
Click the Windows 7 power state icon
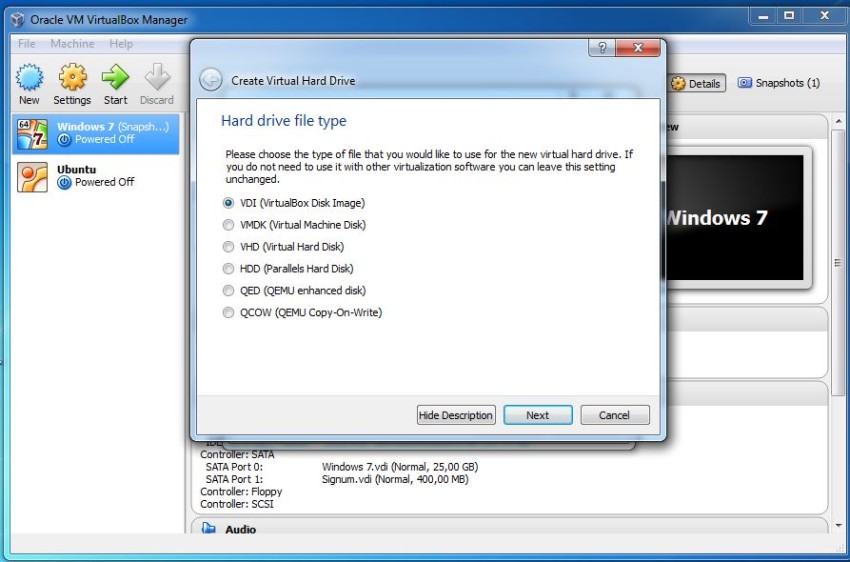point(64,140)
